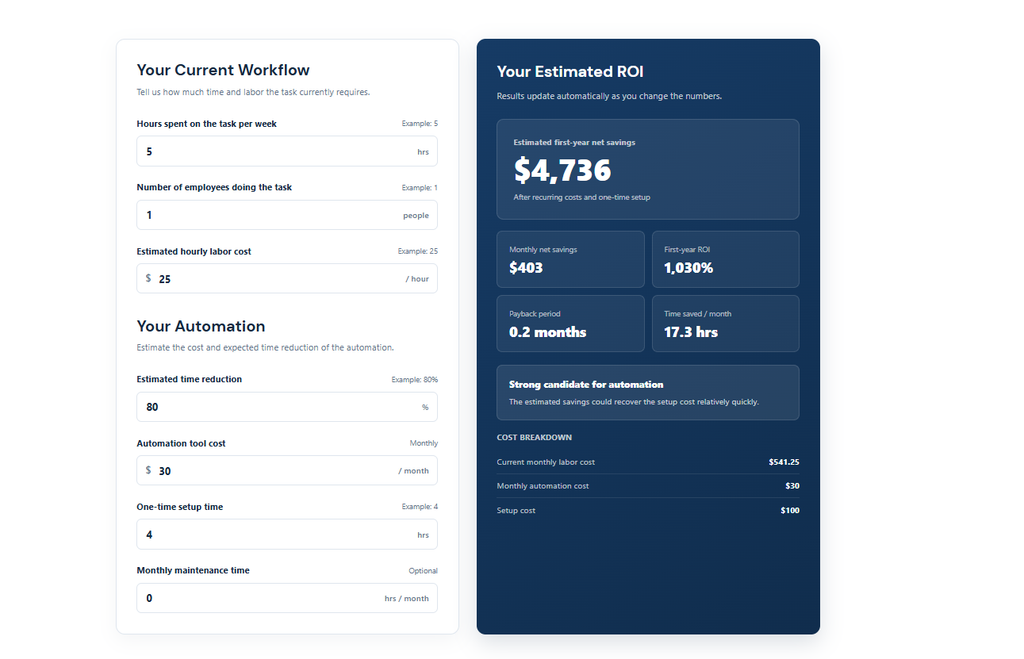Click the 'Example: 4' hint text

click(x=419, y=507)
